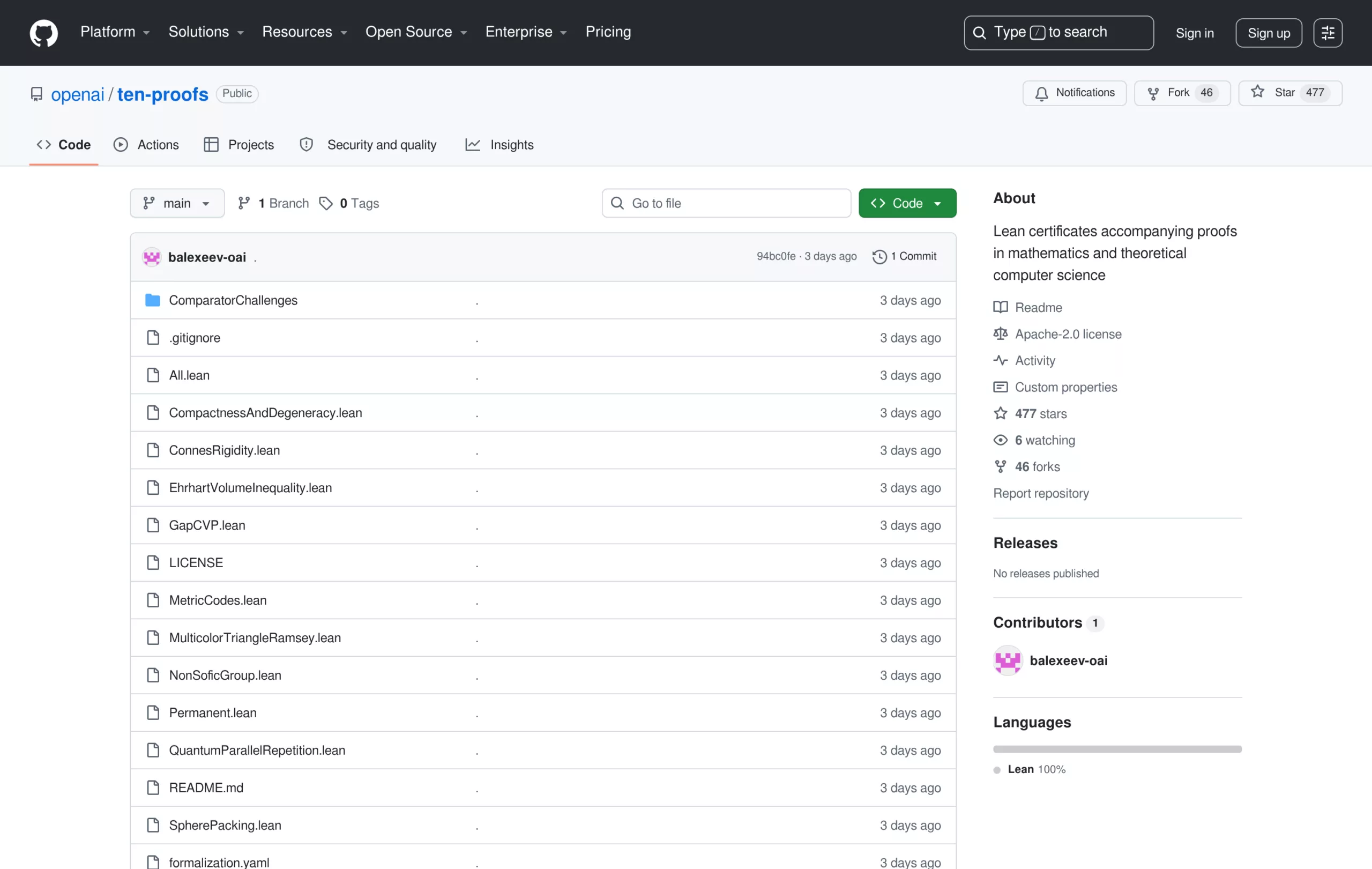Click Sign in
The height and width of the screenshot is (869, 1372).
(1194, 33)
